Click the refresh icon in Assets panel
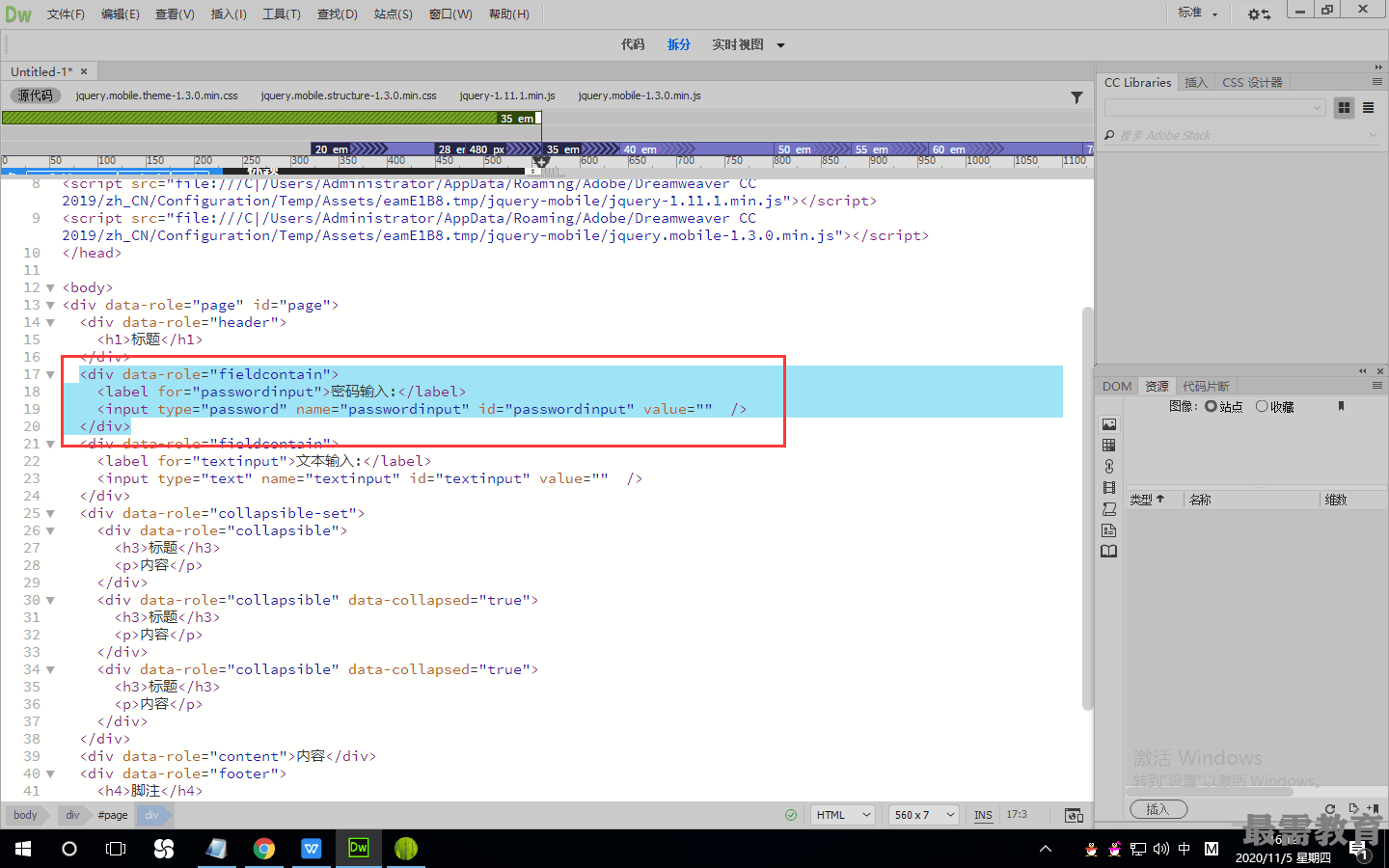The height and width of the screenshot is (868, 1389). pos(1330,809)
